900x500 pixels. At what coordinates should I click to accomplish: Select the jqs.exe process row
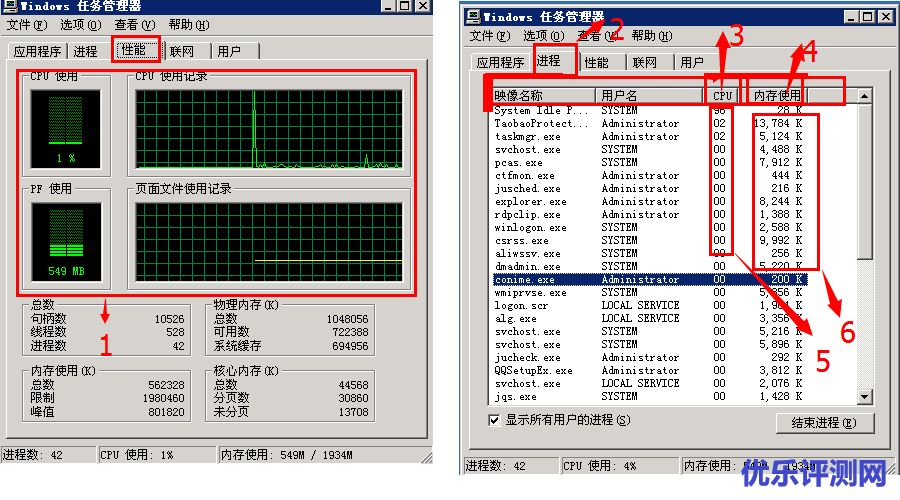(650, 396)
